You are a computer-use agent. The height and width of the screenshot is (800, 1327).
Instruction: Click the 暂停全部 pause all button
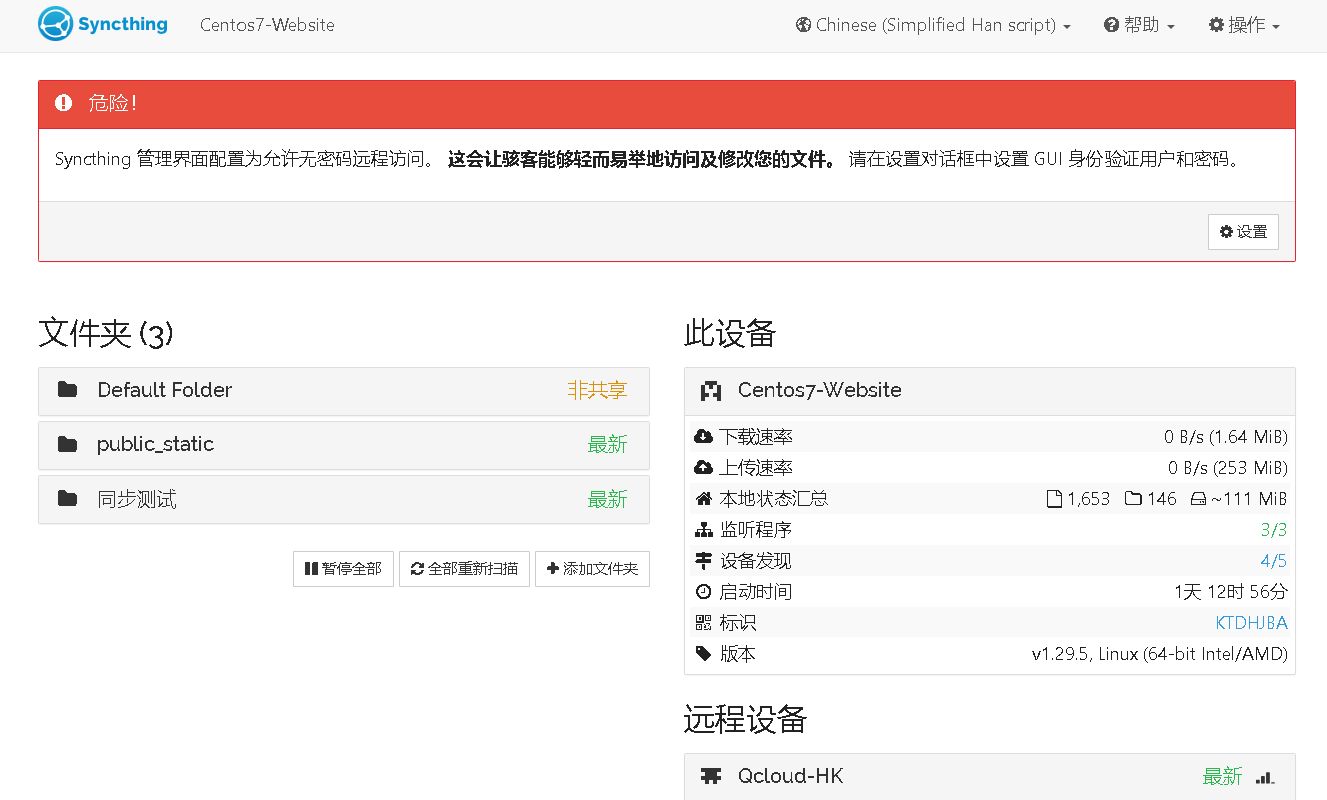(x=343, y=568)
